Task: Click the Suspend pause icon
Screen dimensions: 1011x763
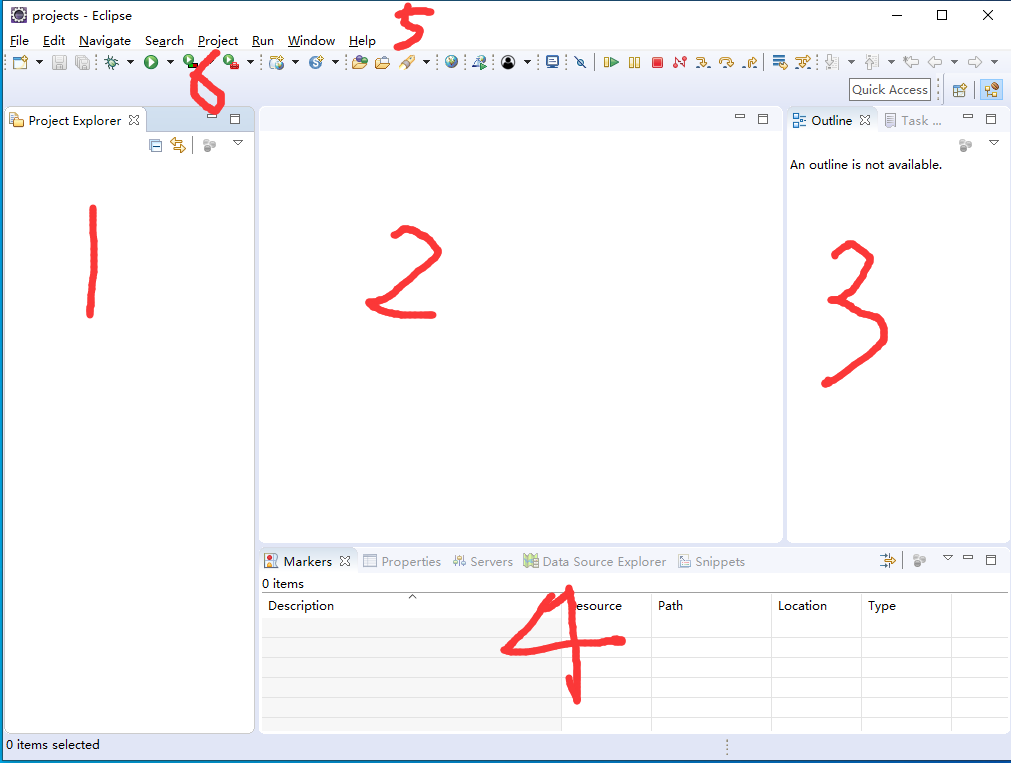Action: tap(634, 62)
